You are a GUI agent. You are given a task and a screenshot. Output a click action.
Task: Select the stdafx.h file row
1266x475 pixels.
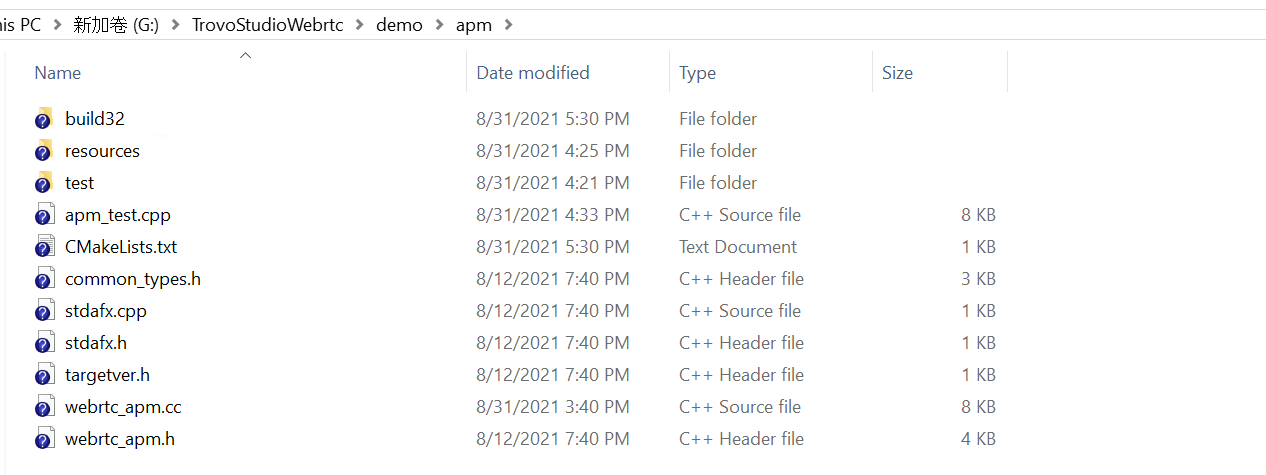coord(516,343)
